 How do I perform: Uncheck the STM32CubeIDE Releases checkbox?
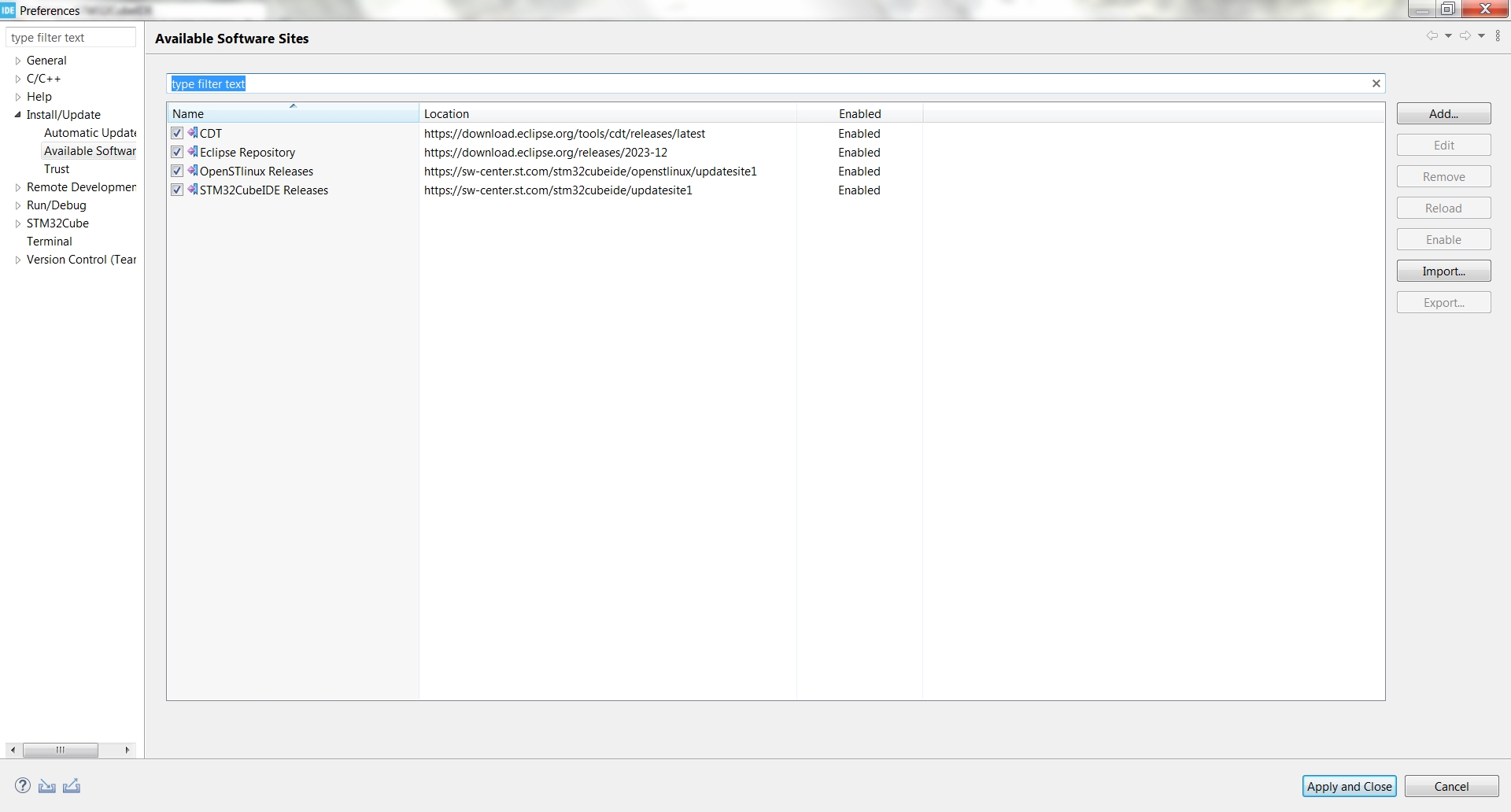pyautogui.click(x=177, y=190)
